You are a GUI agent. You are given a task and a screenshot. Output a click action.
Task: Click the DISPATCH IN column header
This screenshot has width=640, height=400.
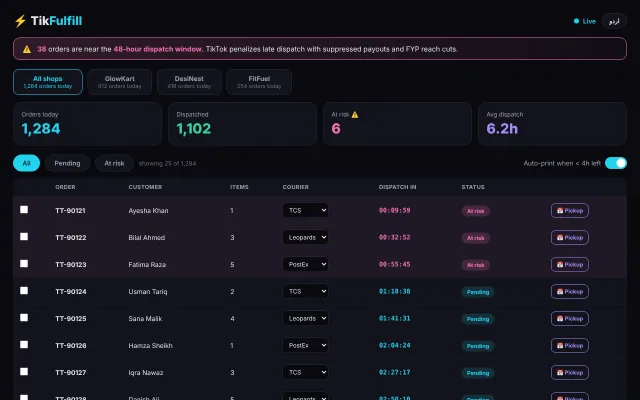click(398, 187)
